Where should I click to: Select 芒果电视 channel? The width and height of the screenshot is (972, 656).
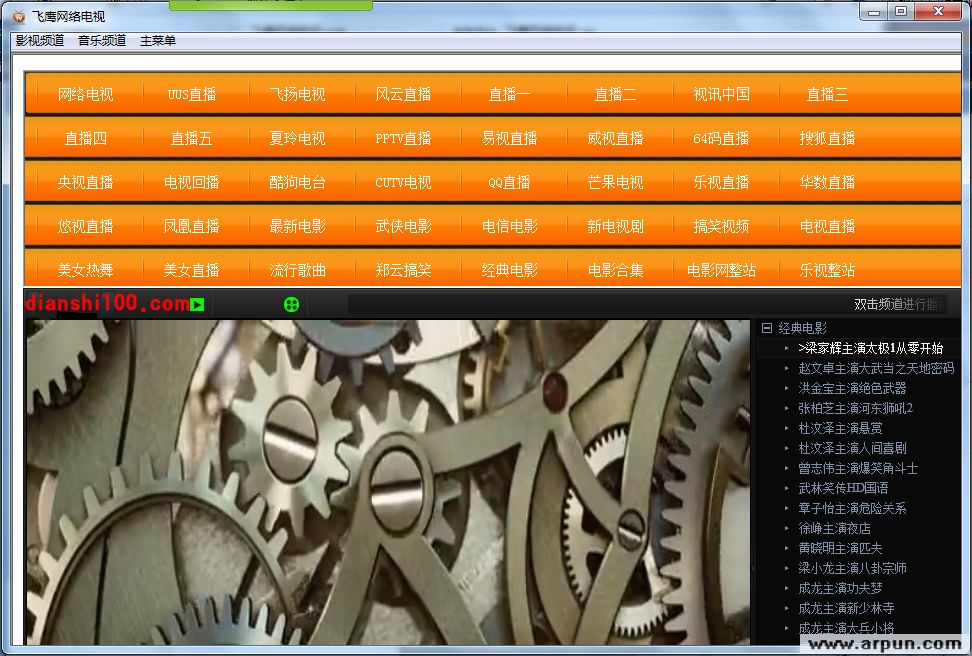[x=616, y=182]
